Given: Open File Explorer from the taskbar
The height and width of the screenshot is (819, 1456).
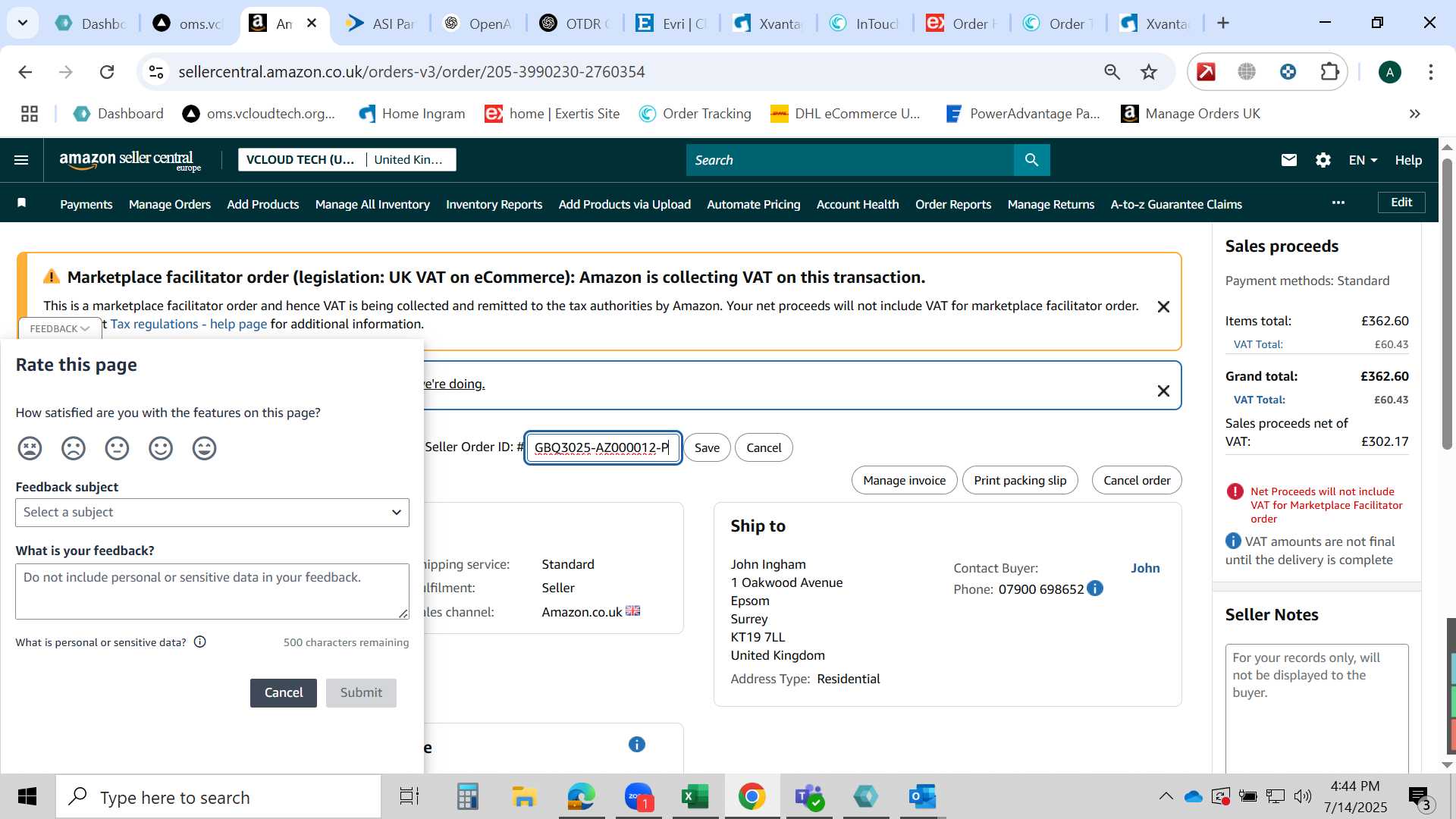Looking at the screenshot, I should coord(524,796).
